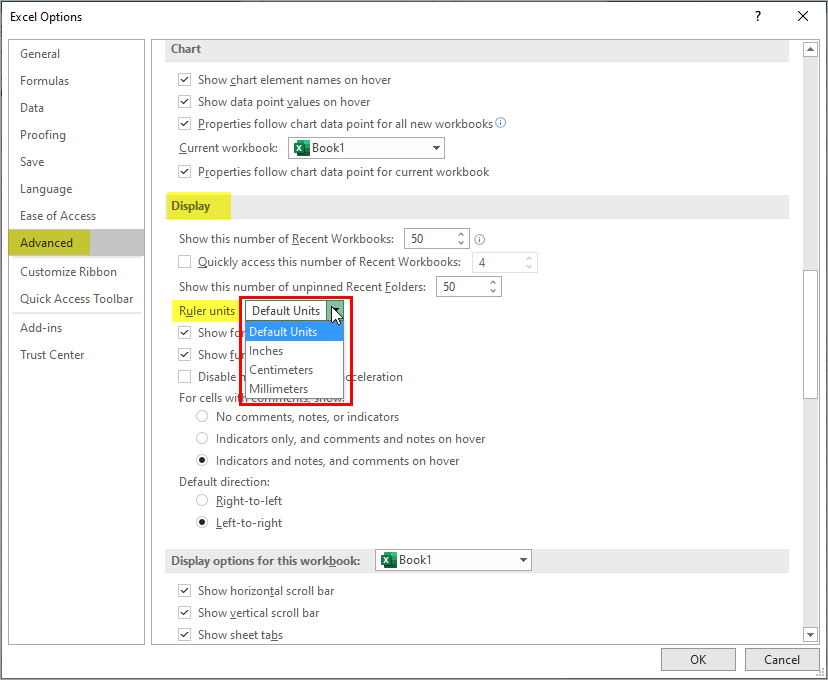Choose Right-to-left default direction
Image resolution: width=828 pixels, height=680 pixels.
pyautogui.click(x=202, y=500)
